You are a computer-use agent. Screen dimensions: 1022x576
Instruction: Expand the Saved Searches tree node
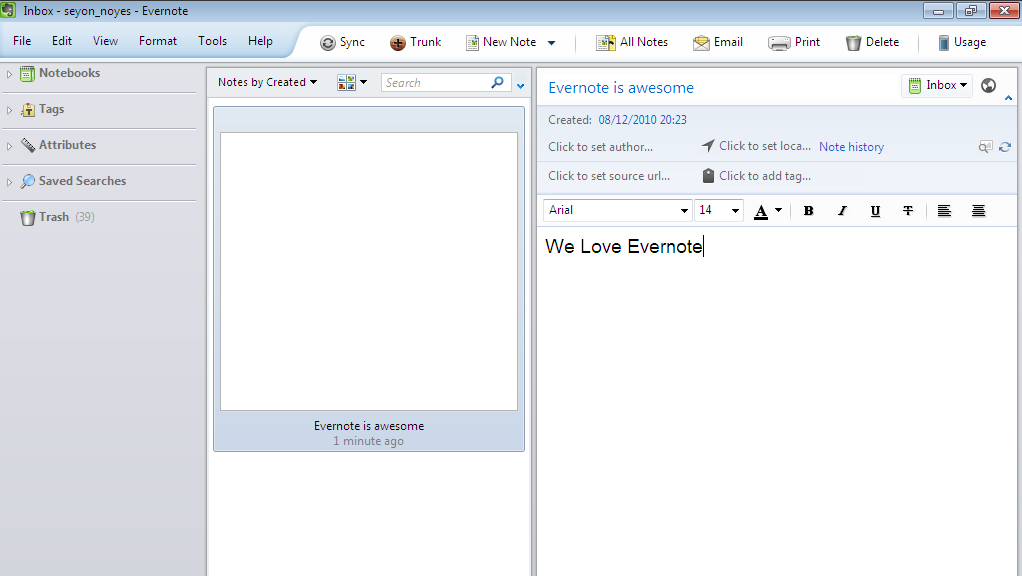tap(9, 182)
